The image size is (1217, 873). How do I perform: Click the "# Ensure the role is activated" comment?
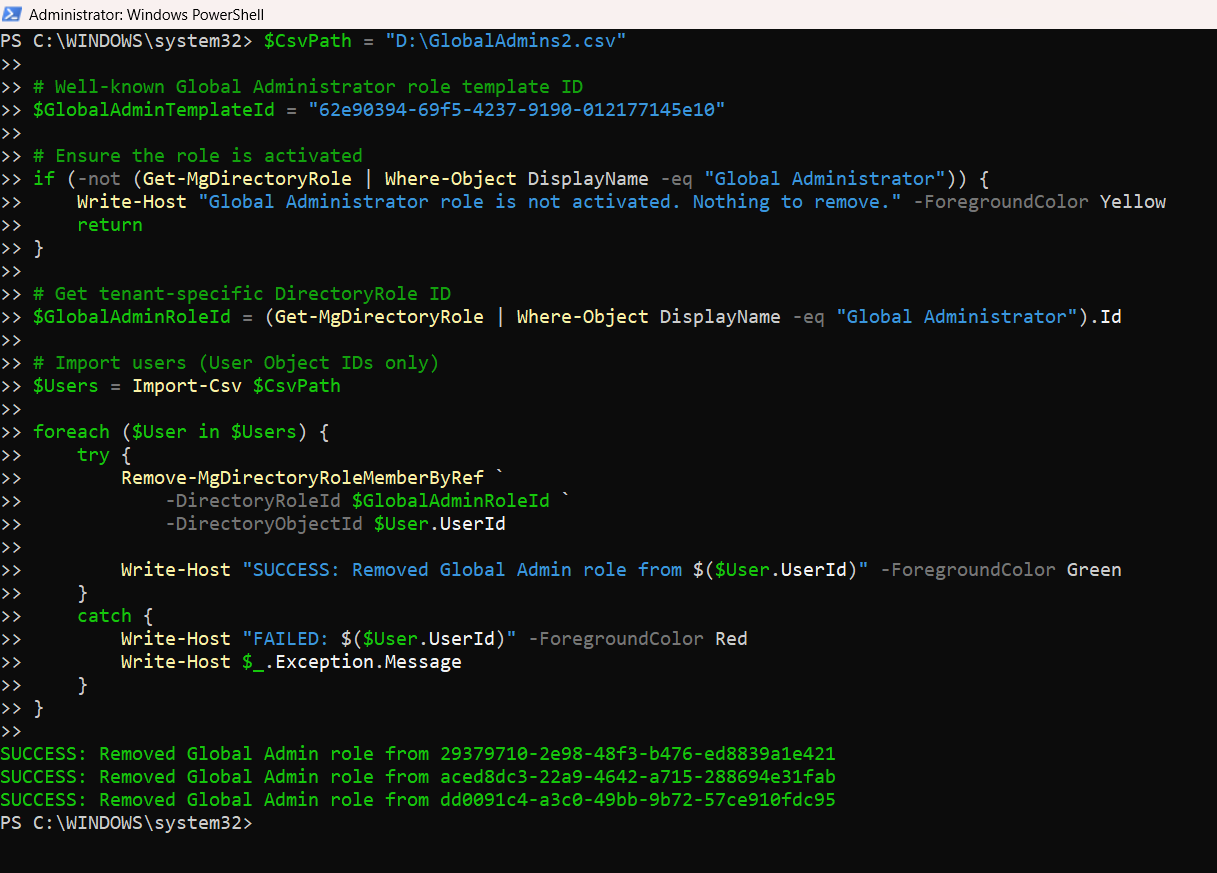[x=197, y=156]
